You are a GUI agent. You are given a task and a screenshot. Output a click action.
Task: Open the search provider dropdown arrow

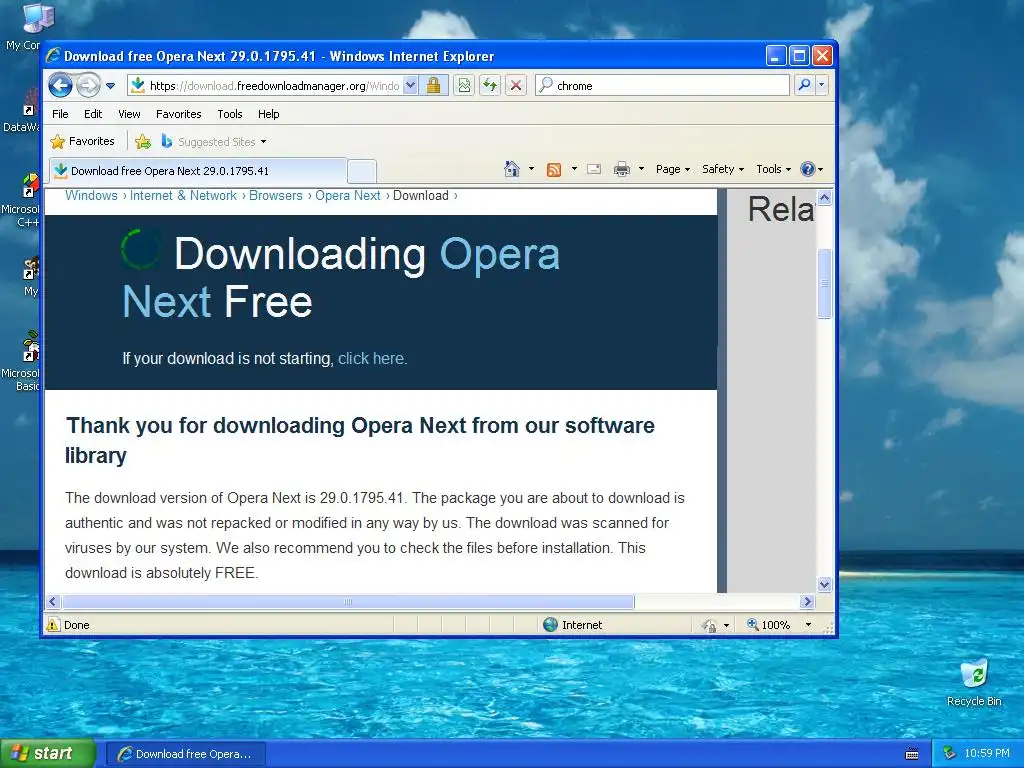coord(822,86)
